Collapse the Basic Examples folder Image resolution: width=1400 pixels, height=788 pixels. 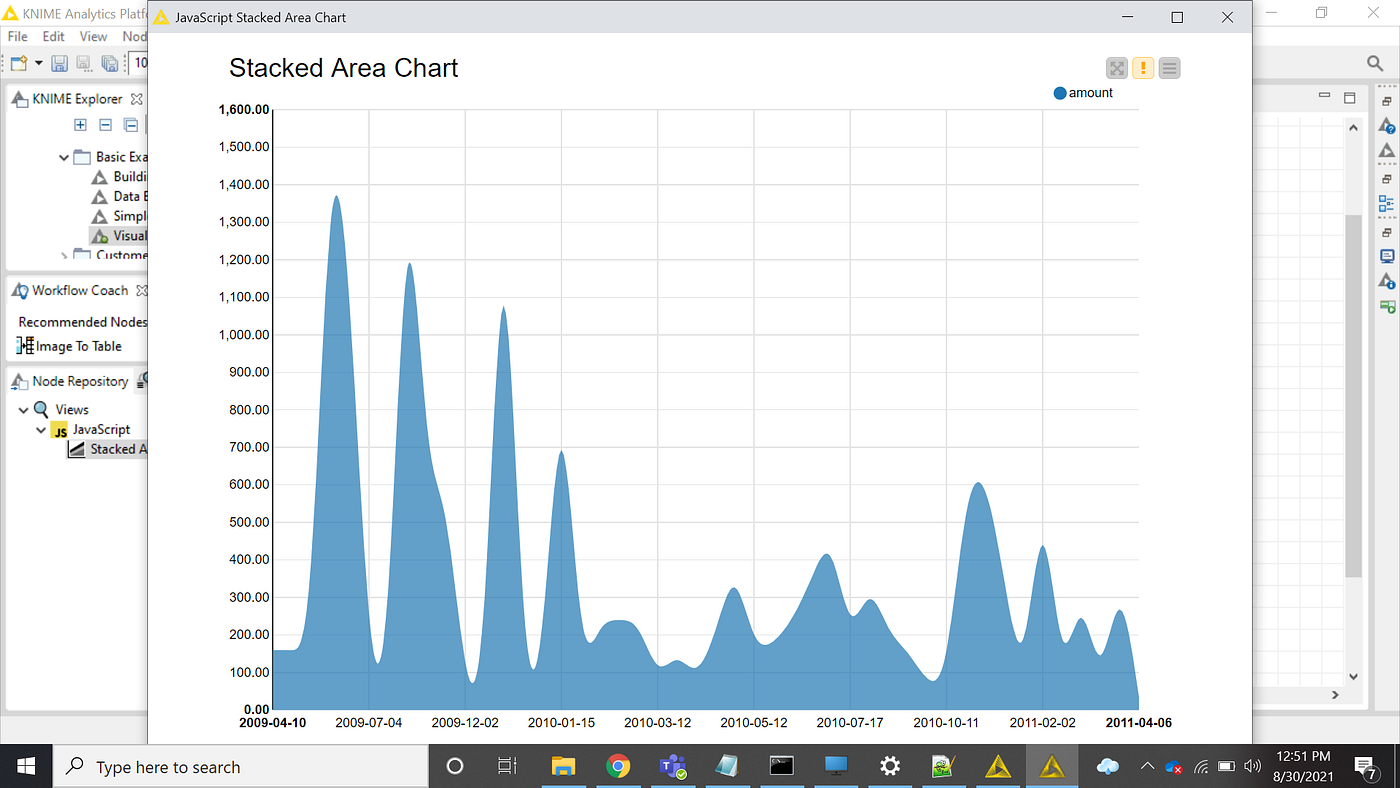63,156
